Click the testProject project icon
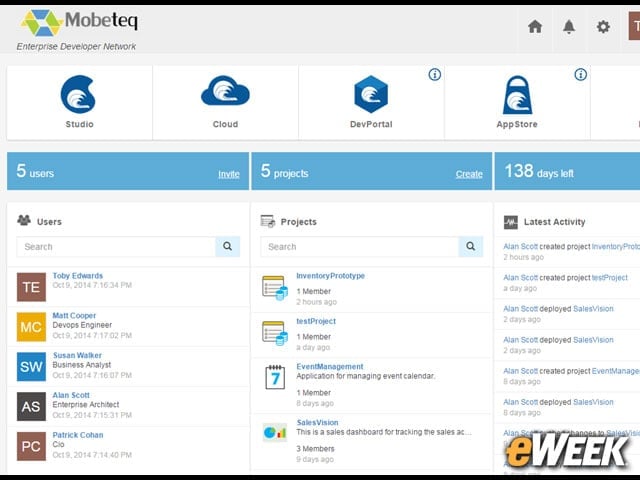 click(275, 333)
